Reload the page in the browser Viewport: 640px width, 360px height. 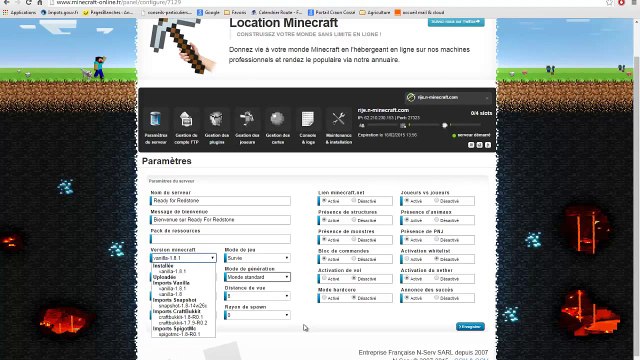click(x=29, y=2)
